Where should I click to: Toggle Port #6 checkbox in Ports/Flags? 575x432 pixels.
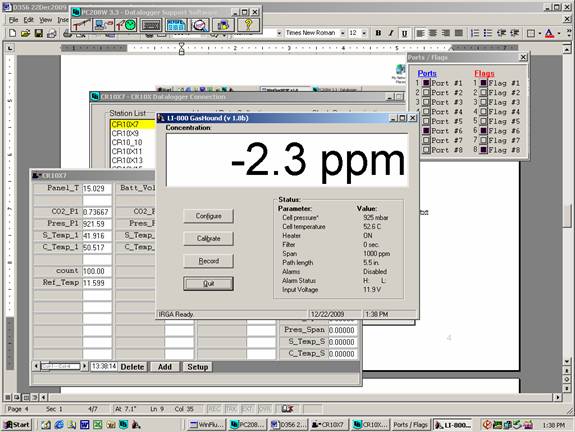[x=426, y=131]
